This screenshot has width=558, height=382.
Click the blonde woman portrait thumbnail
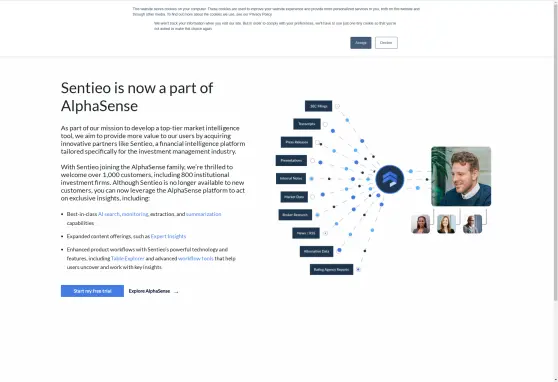tap(446, 224)
